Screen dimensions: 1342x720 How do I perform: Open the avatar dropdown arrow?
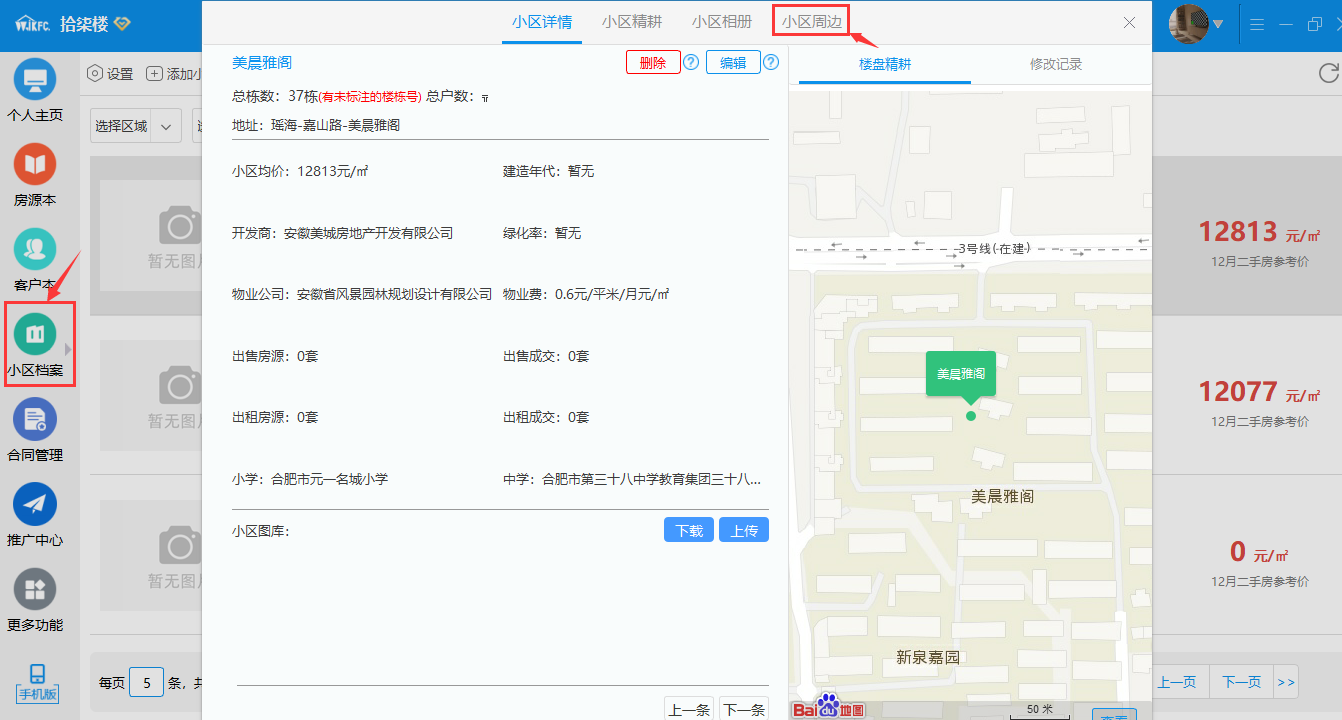1218,24
